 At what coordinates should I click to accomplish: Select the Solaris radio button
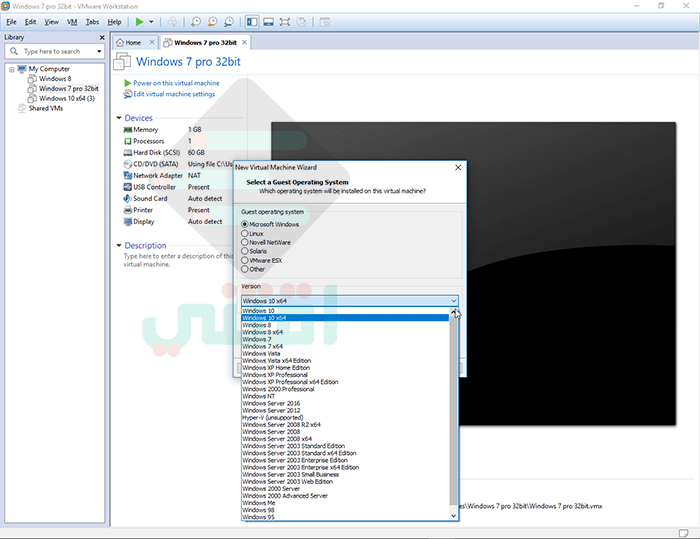click(x=245, y=251)
